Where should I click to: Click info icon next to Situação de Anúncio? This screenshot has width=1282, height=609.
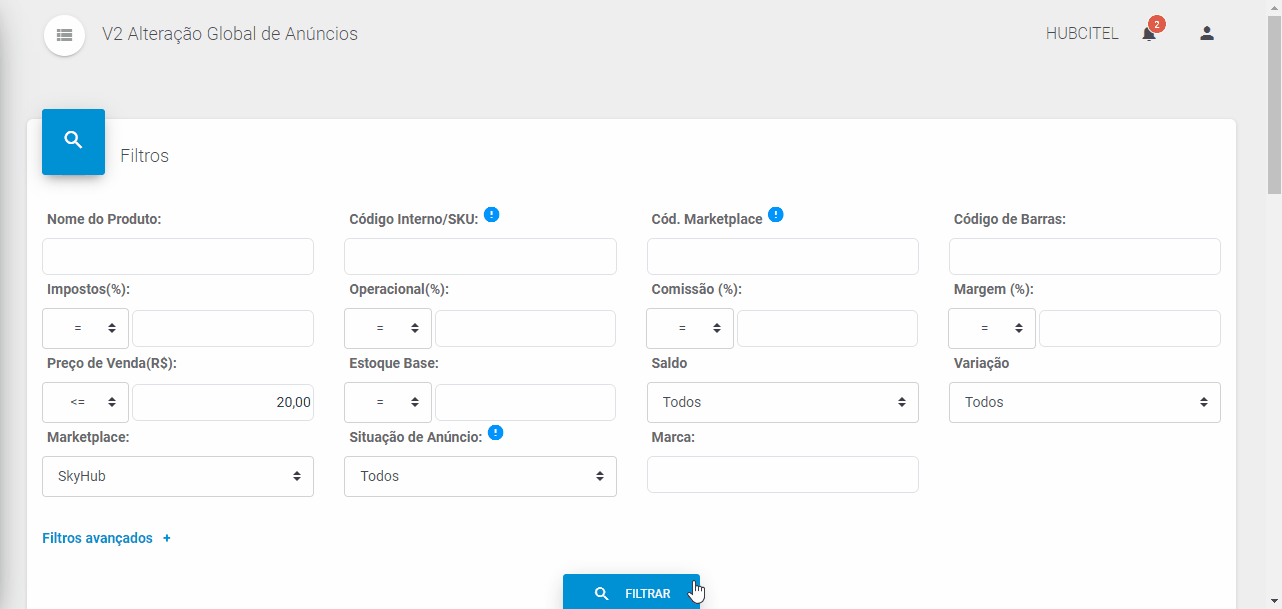[496, 433]
